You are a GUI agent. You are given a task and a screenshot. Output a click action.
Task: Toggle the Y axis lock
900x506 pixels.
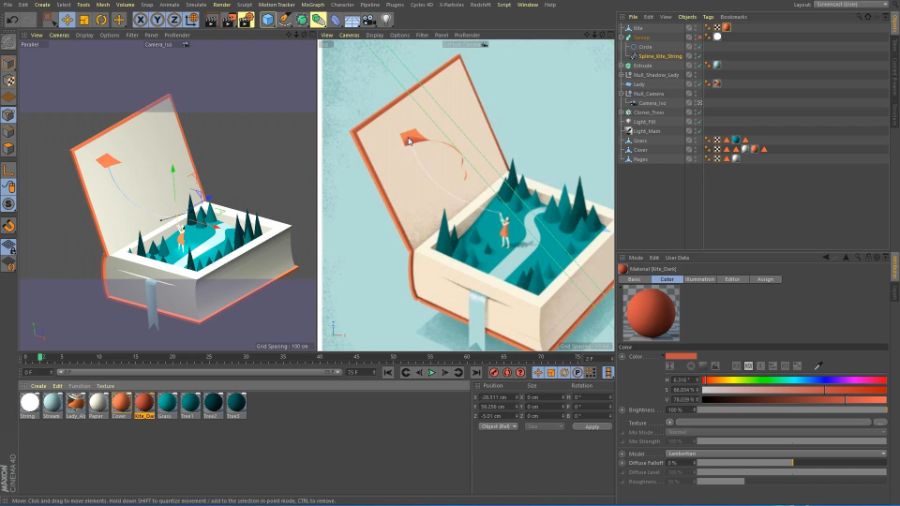[x=157, y=20]
